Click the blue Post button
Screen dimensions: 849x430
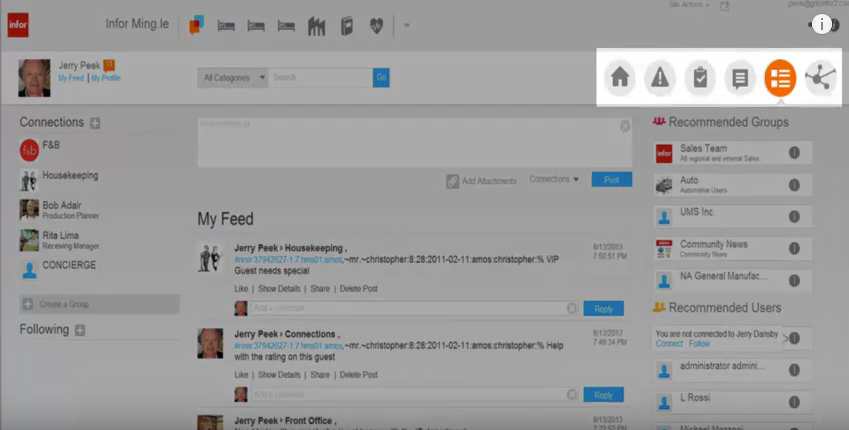point(611,180)
